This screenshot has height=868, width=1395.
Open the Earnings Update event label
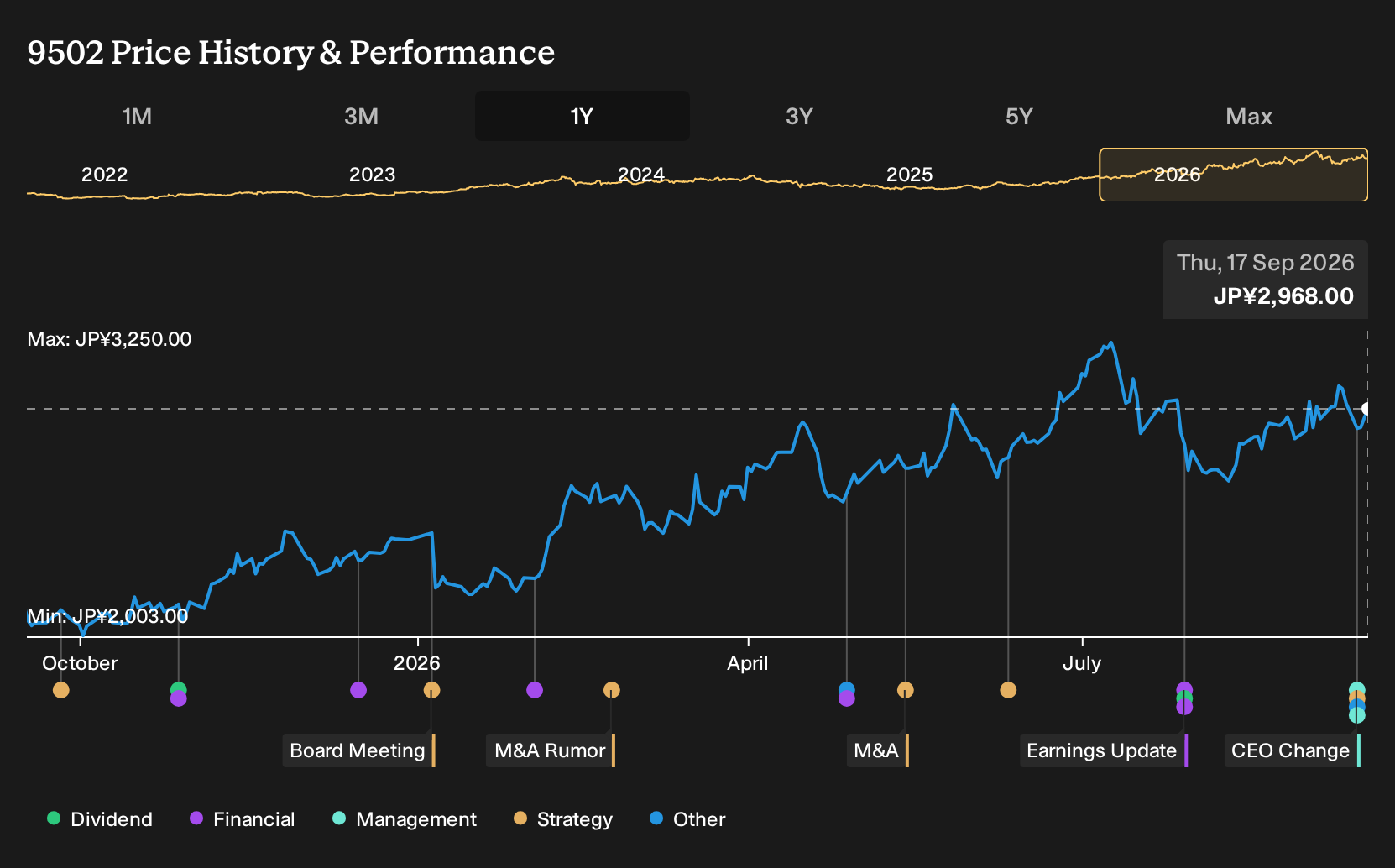[1104, 750]
